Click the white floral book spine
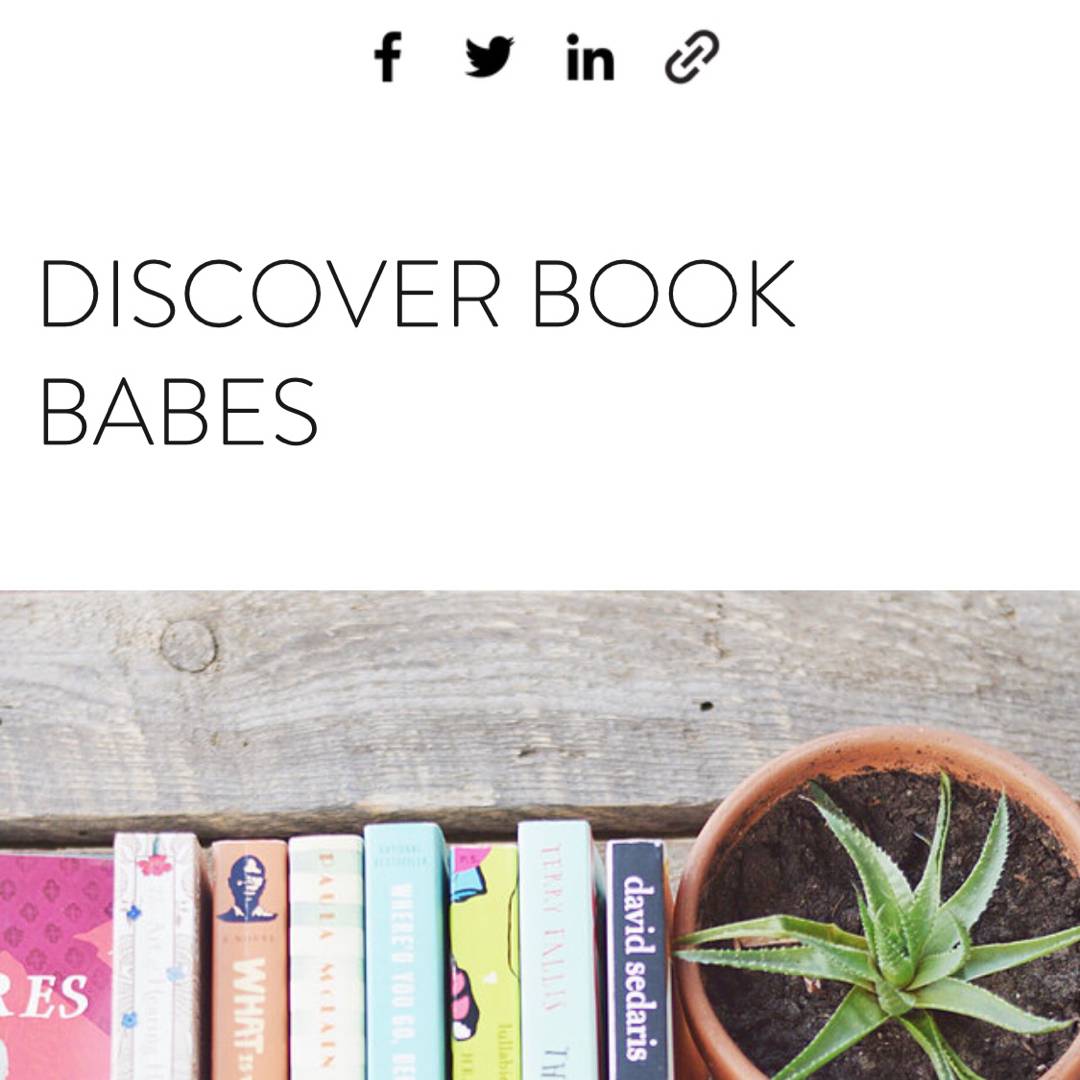1080x1080 pixels. (x=159, y=956)
